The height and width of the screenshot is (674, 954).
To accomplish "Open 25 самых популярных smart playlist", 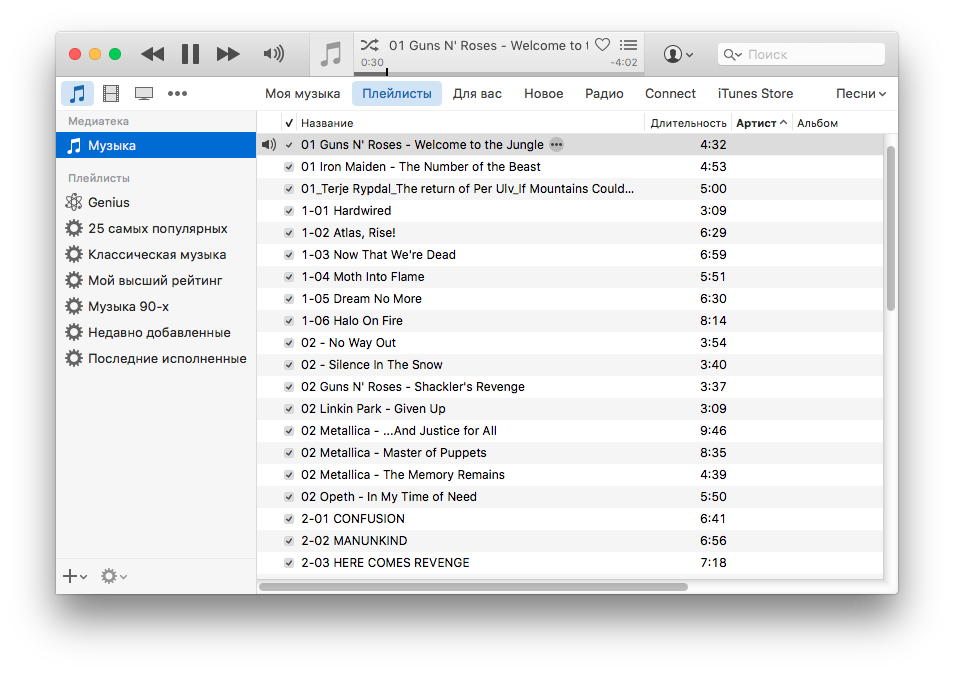I will (x=156, y=229).
